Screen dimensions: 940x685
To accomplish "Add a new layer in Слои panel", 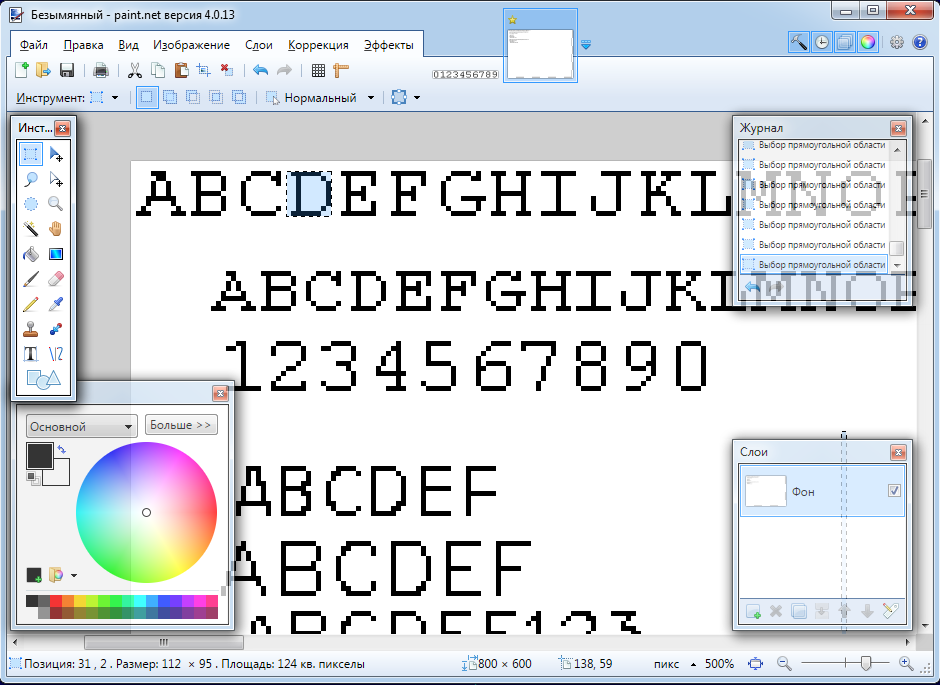I will click(x=753, y=611).
